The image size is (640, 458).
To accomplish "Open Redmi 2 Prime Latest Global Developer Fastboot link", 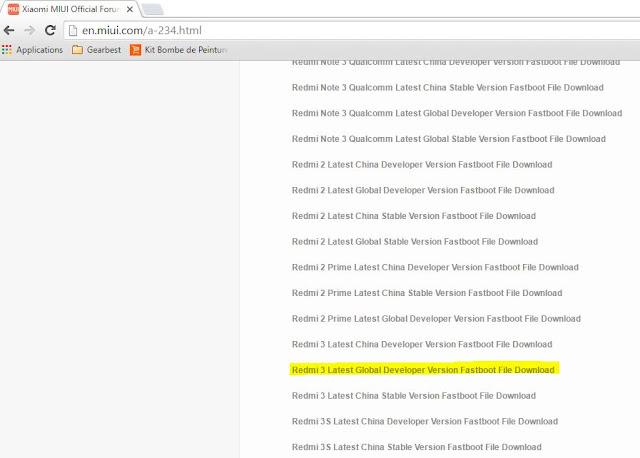I will coord(436,319).
